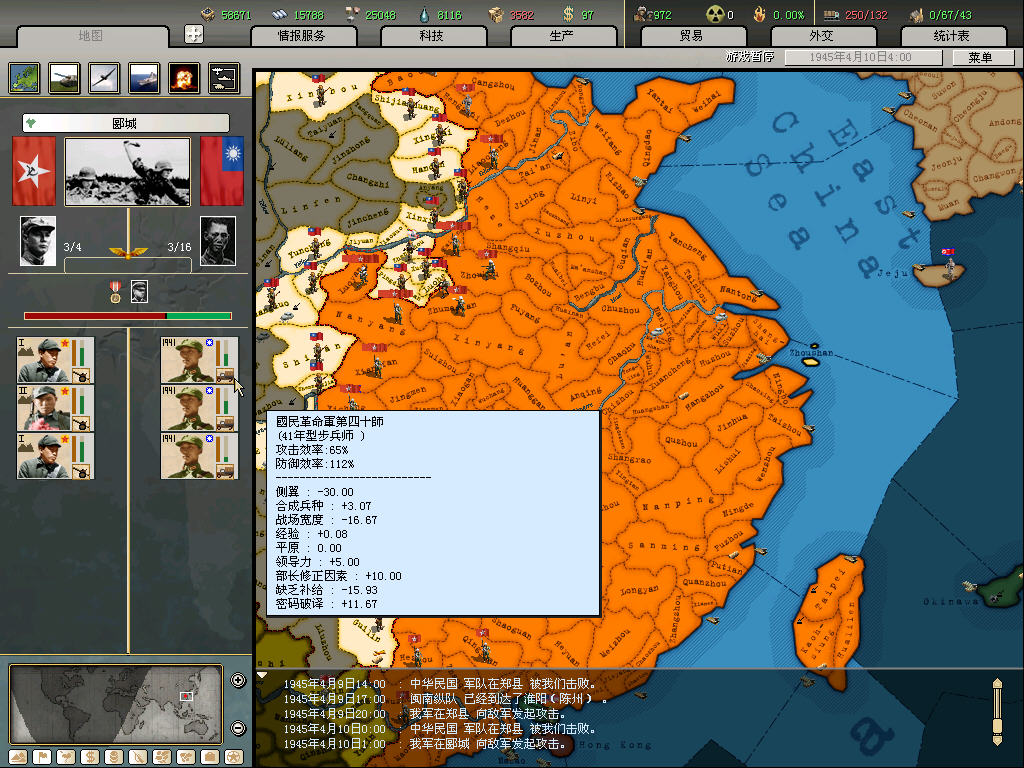Screen dimensions: 1024x768
Task: Zoom out using the minimap minus button
Action: pos(238,728)
